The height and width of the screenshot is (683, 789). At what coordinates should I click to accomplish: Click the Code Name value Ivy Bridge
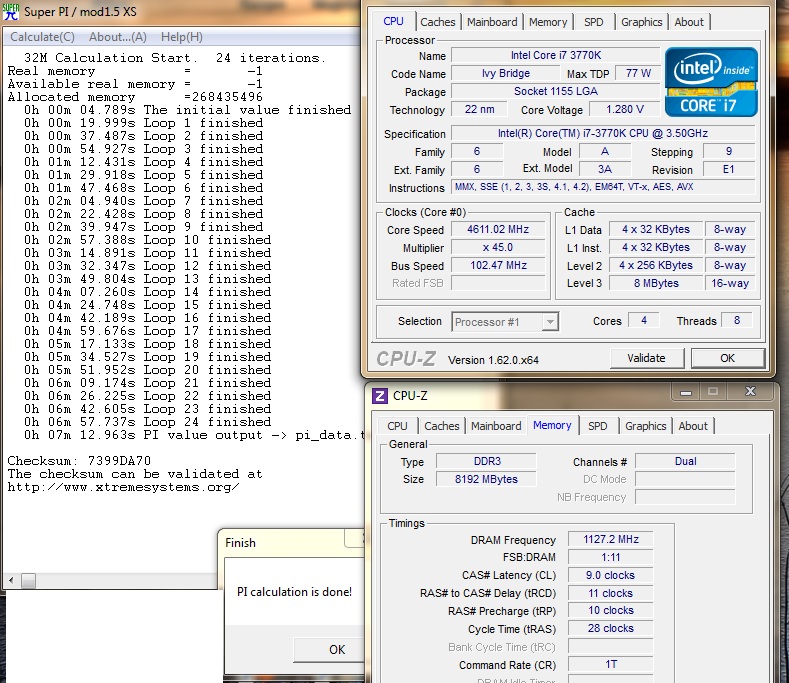click(506, 73)
